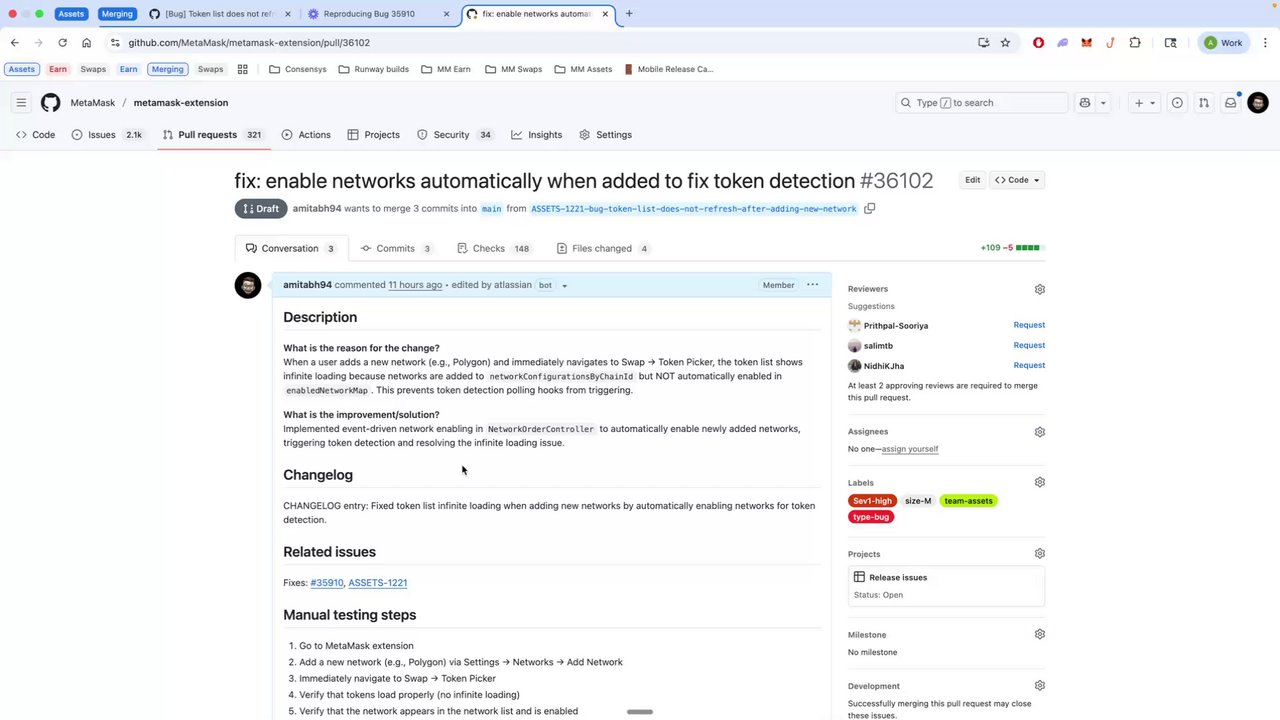
Task: Open your pull requests header icon
Action: click(1204, 103)
